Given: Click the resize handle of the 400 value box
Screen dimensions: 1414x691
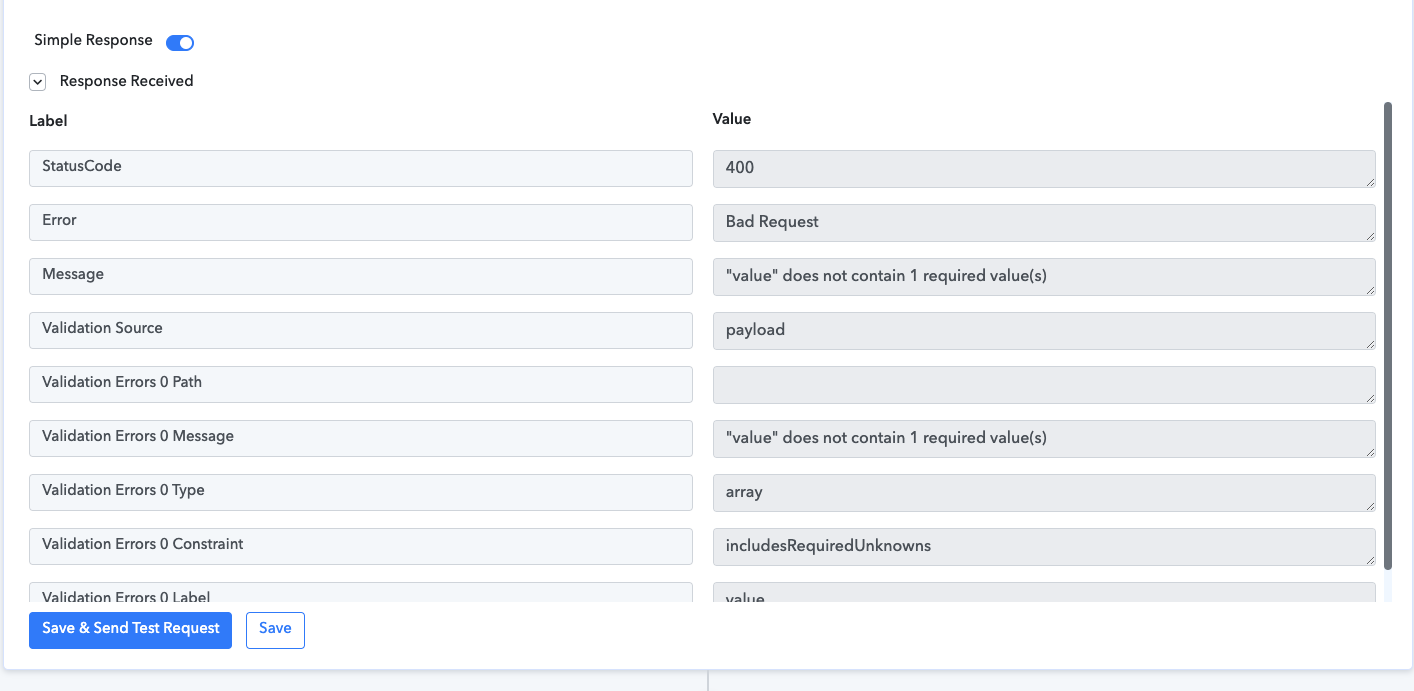Looking at the screenshot, I should point(1369,181).
